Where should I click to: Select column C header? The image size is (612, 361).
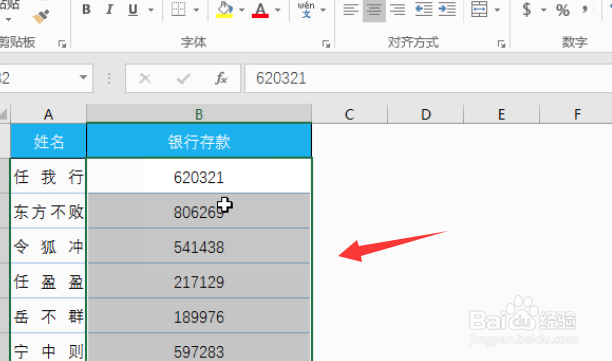coord(349,114)
